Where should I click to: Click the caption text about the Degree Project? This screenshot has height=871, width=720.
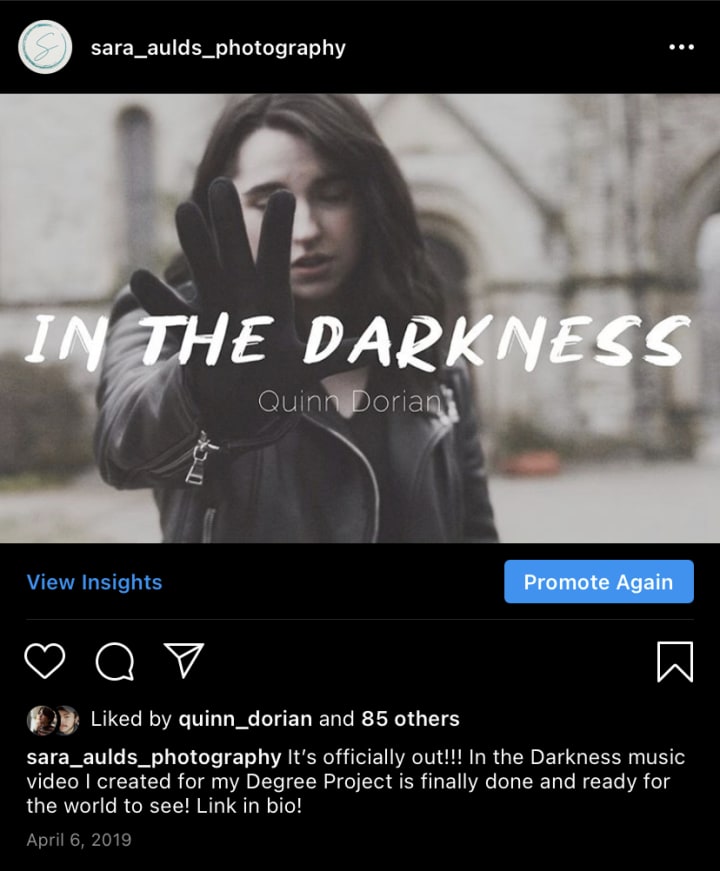[x=356, y=782]
